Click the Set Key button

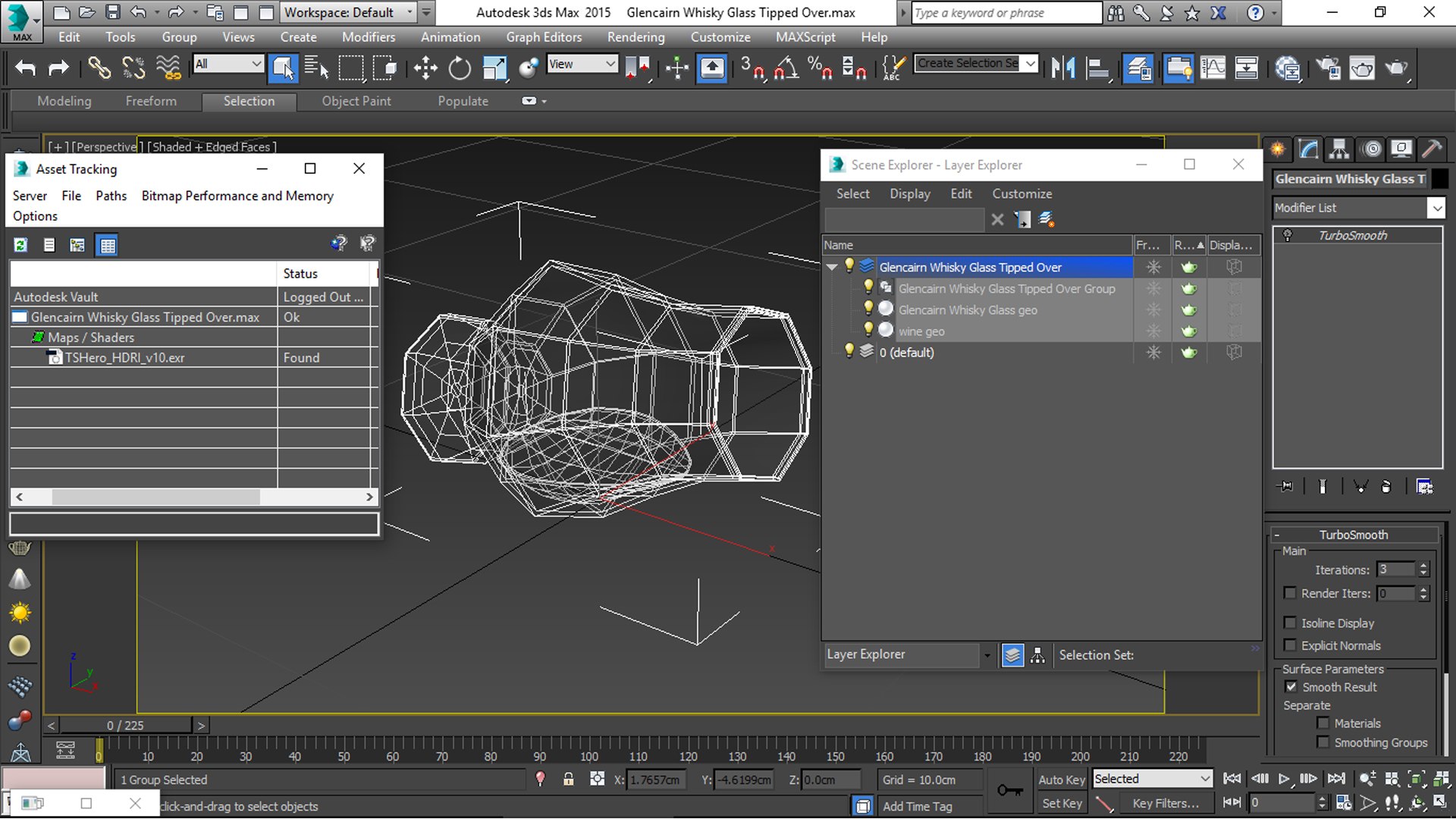tap(1062, 803)
